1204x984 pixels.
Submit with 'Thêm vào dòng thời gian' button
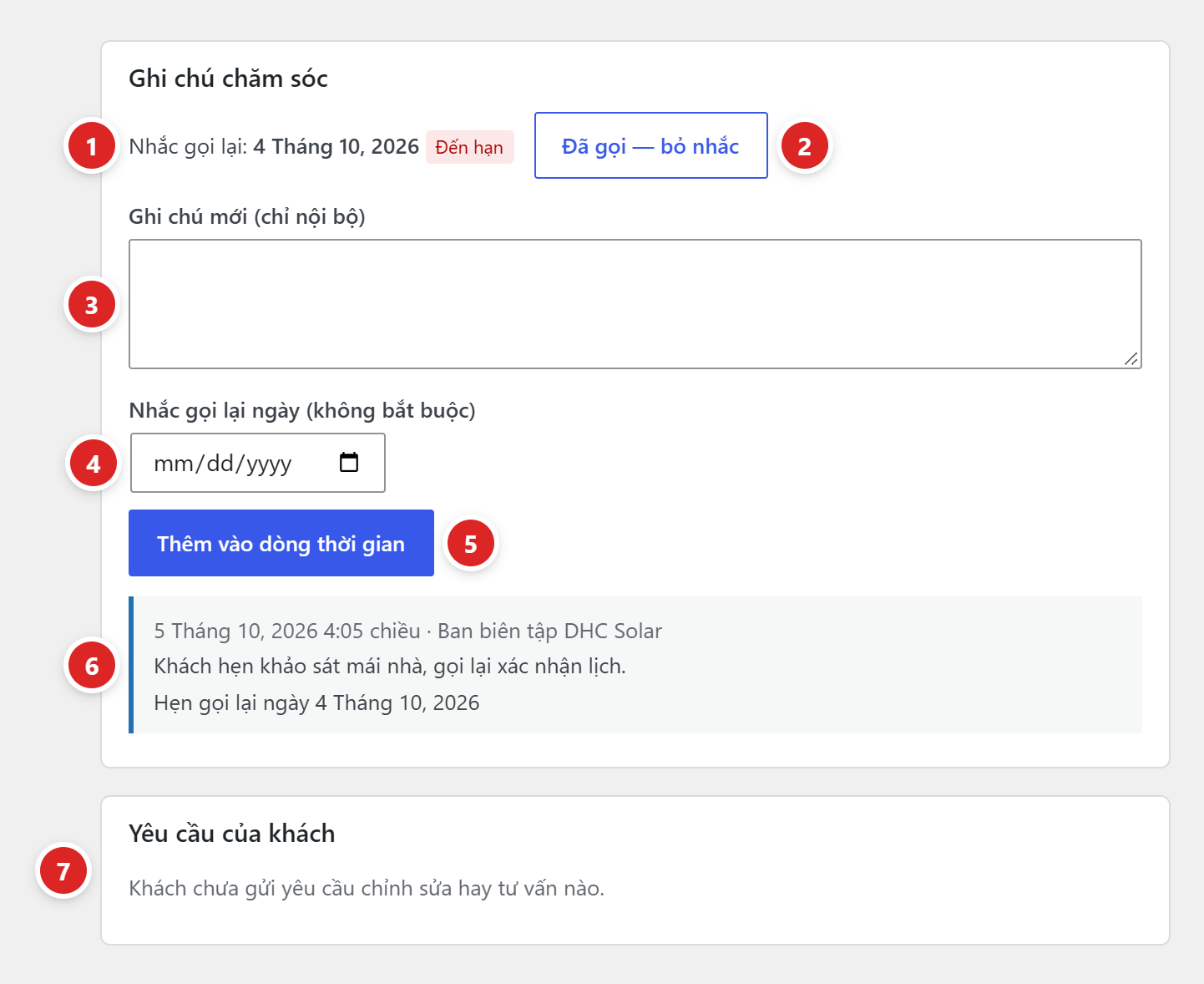point(281,543)
